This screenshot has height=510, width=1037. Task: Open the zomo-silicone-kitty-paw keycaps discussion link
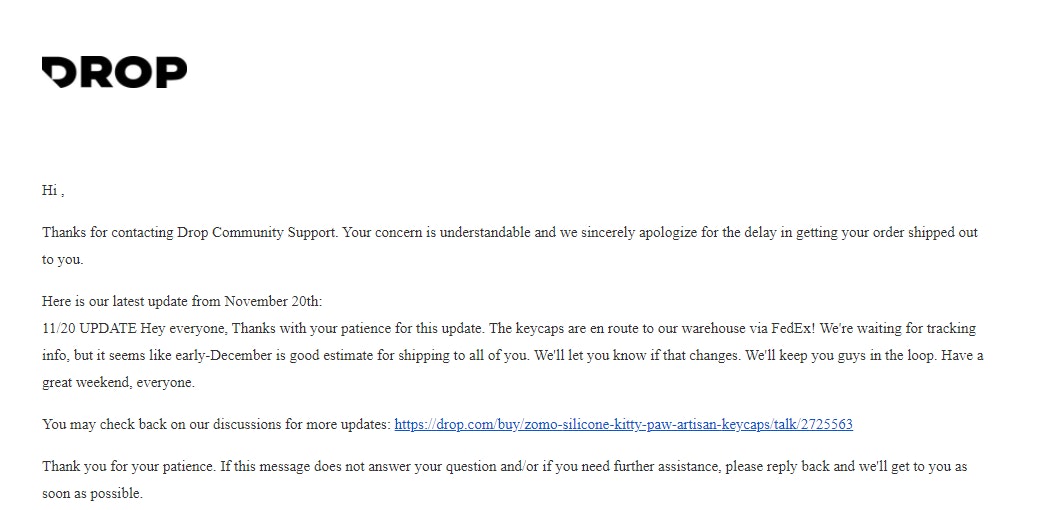pyautogui.click(x=623, y=424)
